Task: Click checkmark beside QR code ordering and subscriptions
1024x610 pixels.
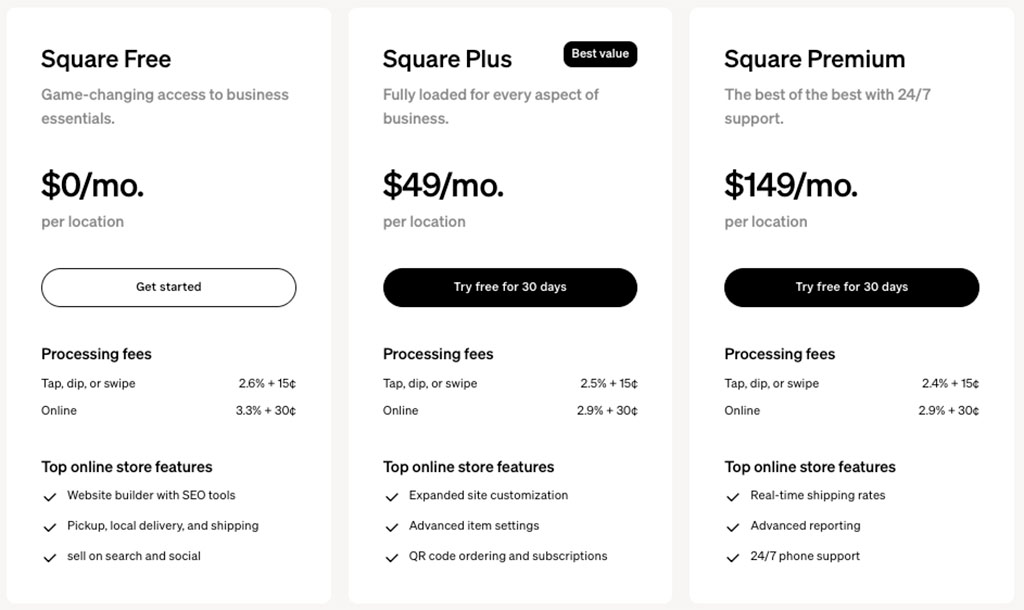Action: click(x=391, y=558)
